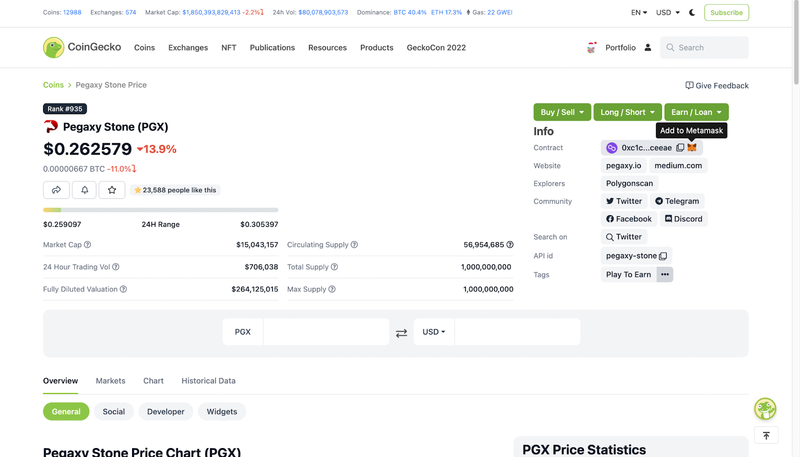
Task: Open the Facebook community link
Action: point(629,219)
